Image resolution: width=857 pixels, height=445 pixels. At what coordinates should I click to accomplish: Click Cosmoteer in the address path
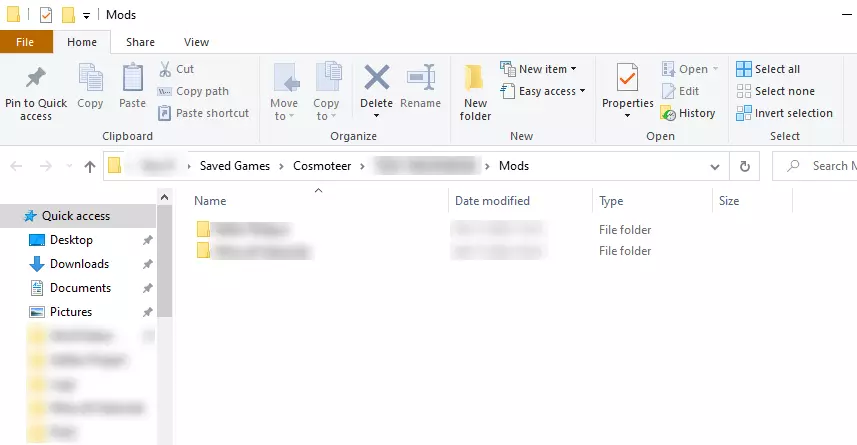click(322, 166)
